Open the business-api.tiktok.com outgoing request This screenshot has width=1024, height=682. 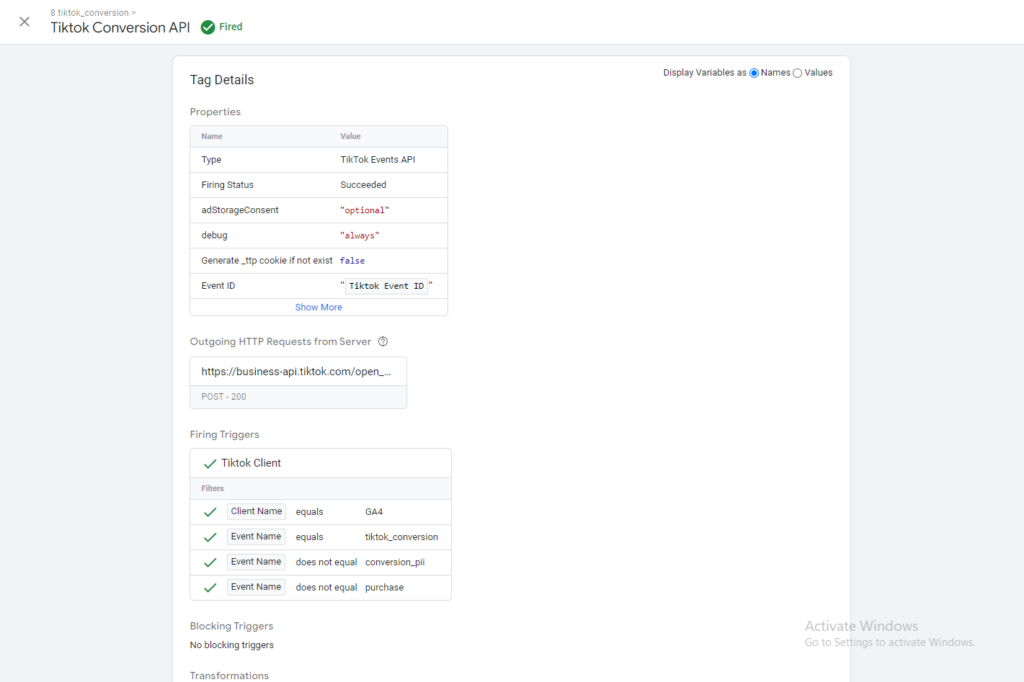(x=297, y=371)
